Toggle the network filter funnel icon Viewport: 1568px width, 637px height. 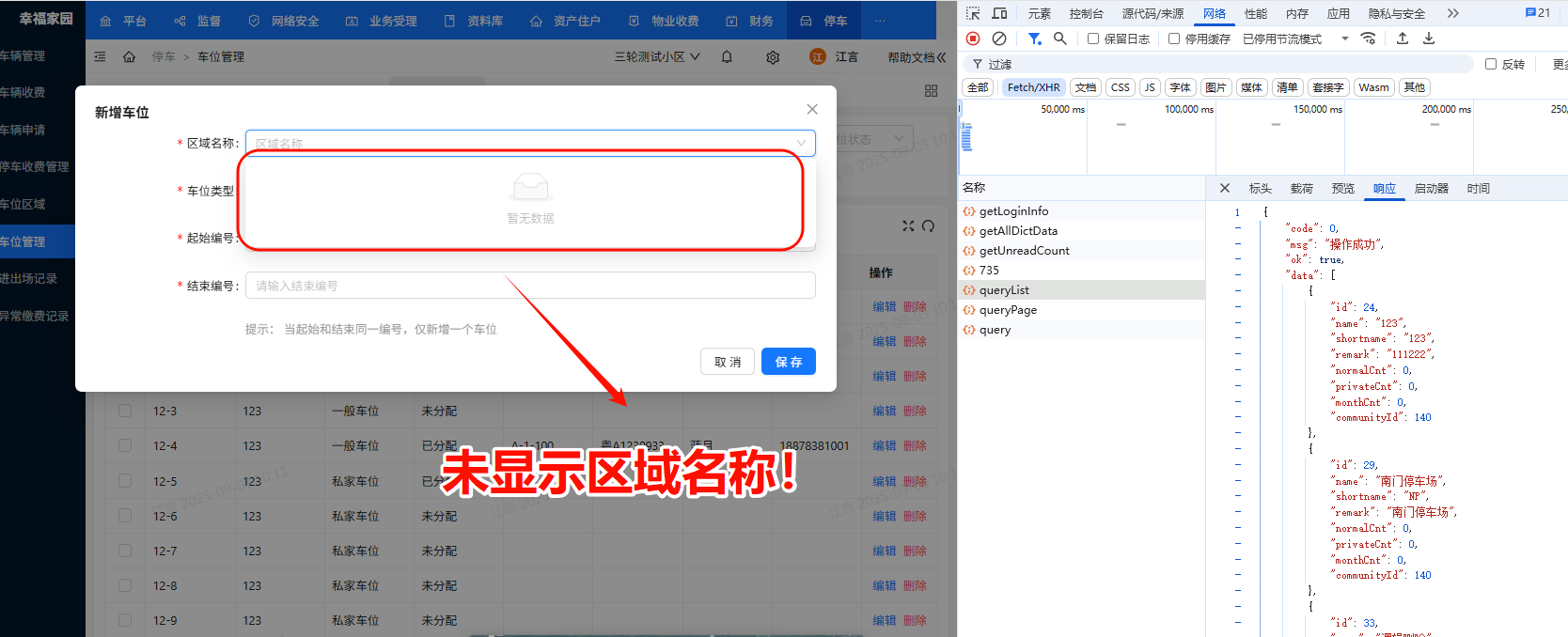click(x=1034, y=39)
